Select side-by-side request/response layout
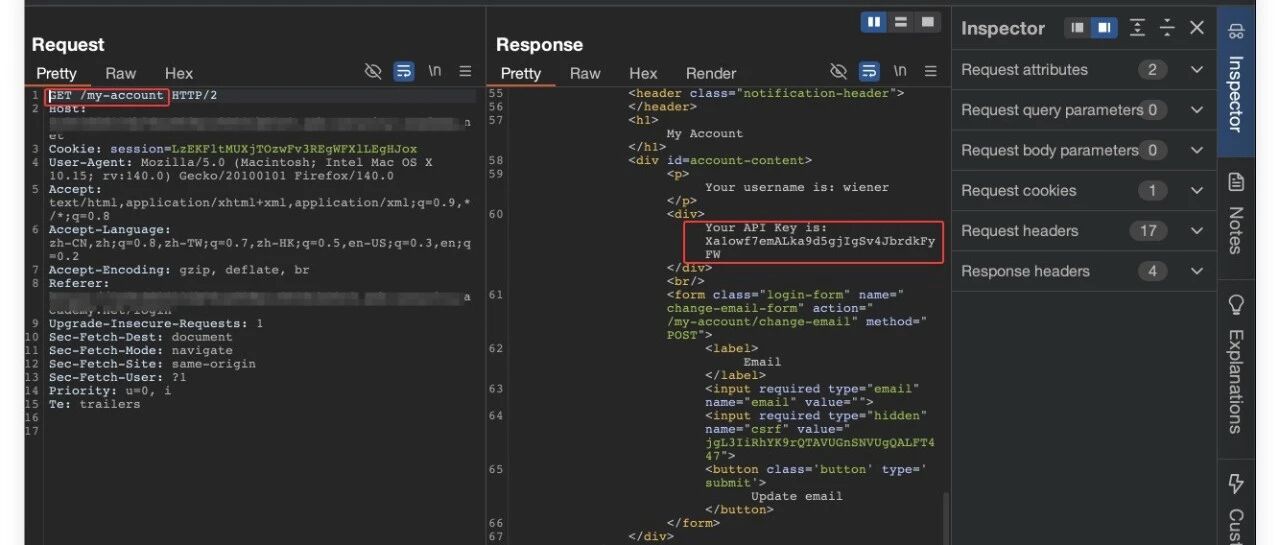 (x=874, y=21)
